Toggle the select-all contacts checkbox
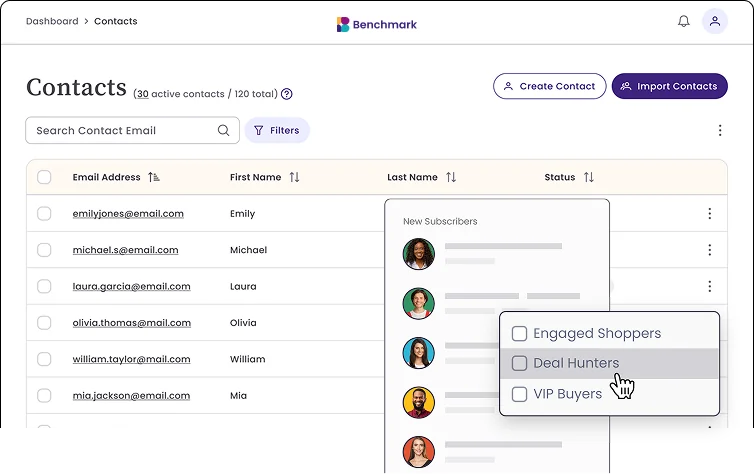 tap(44, 177)
